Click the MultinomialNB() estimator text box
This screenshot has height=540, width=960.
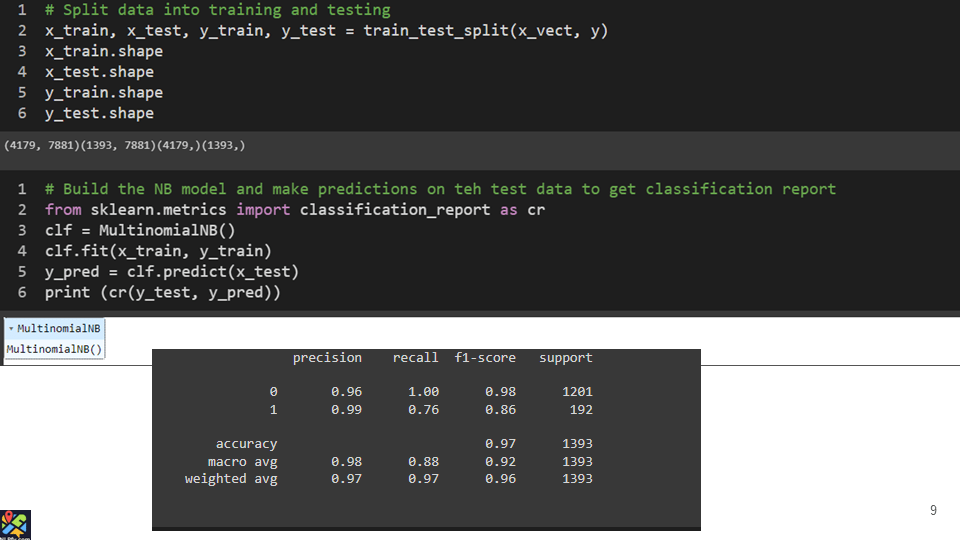coord(55,349)
